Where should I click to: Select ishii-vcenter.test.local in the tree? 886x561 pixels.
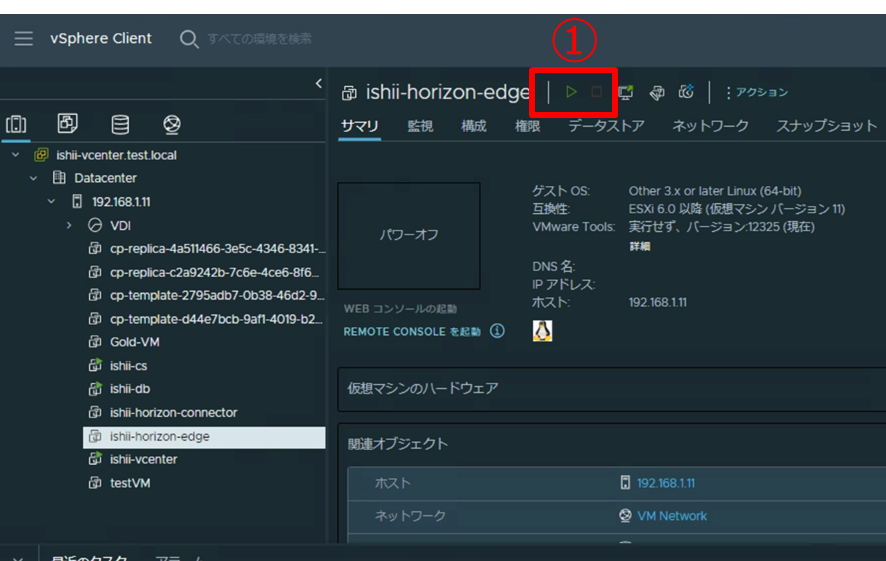point(116,155)
